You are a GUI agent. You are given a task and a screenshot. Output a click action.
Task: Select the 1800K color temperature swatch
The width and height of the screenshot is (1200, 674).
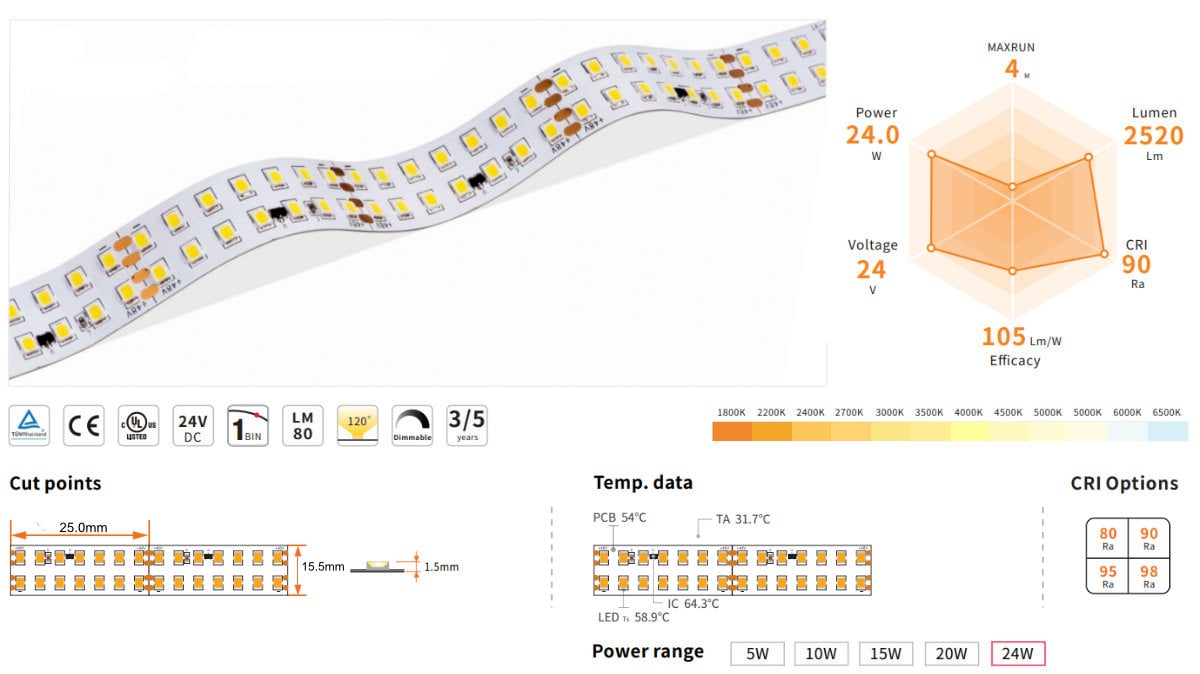point(732,432)
